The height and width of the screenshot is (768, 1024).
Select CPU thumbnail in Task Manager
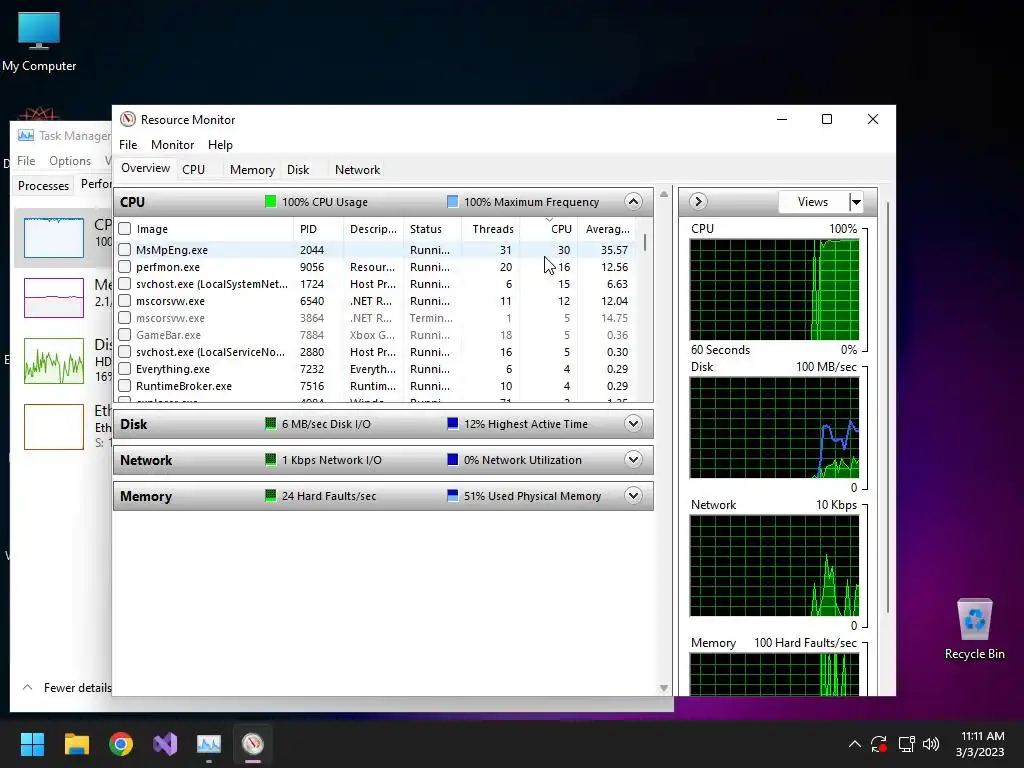point(54,238)
